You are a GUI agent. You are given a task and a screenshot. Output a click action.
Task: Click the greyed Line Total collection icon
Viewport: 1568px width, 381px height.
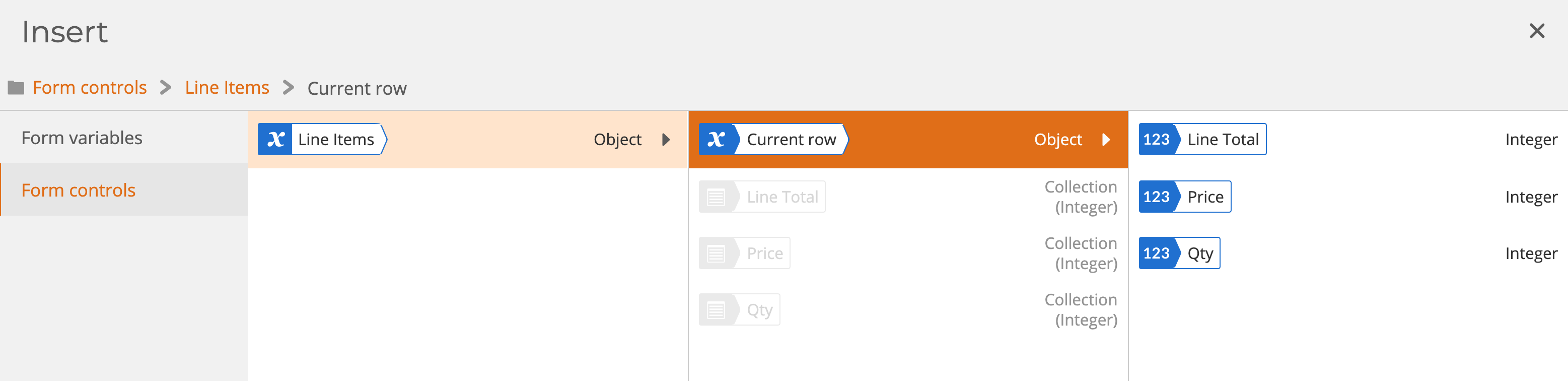[716, 197]
